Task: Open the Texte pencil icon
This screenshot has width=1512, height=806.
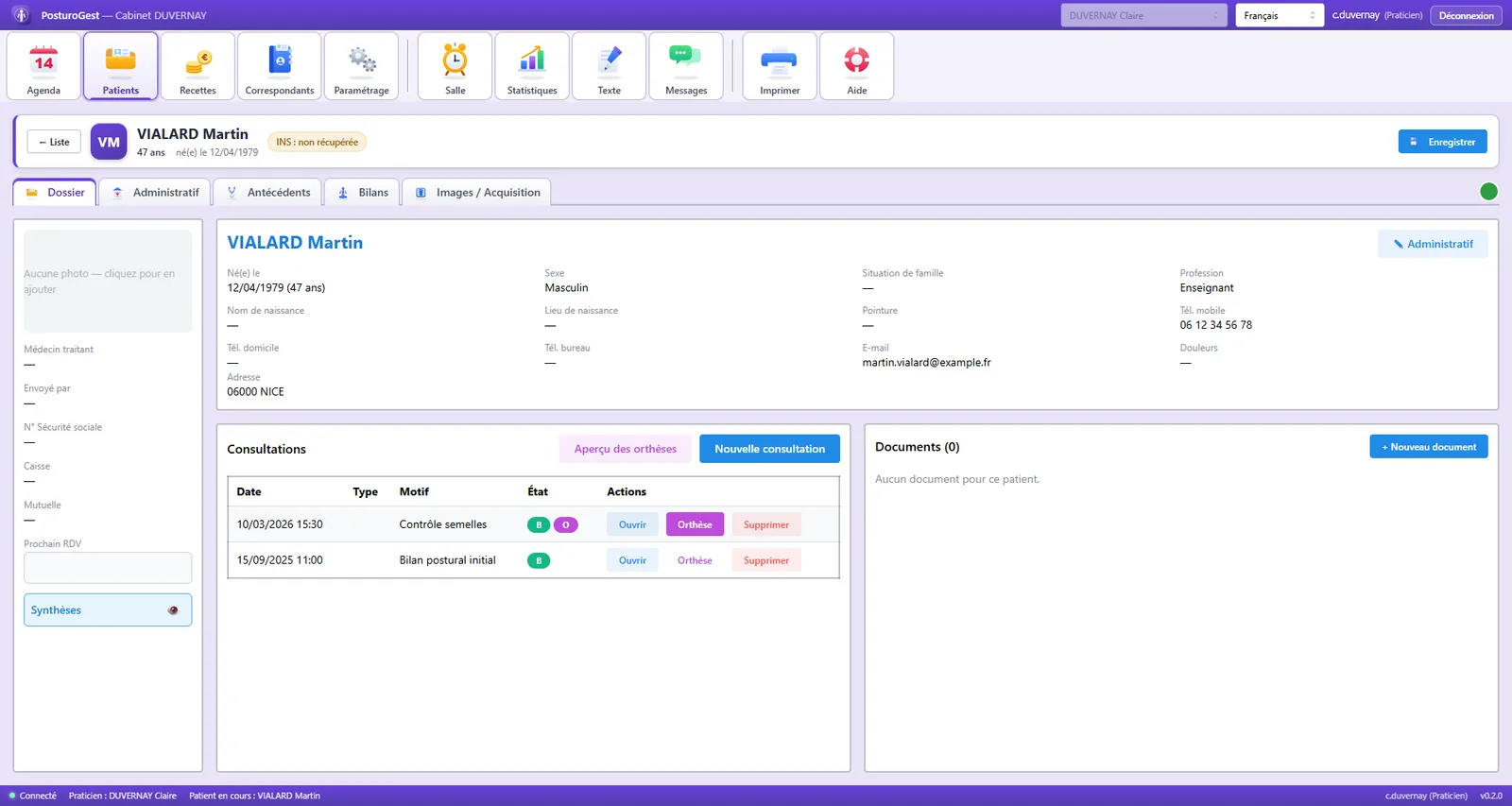Action: 610,66
